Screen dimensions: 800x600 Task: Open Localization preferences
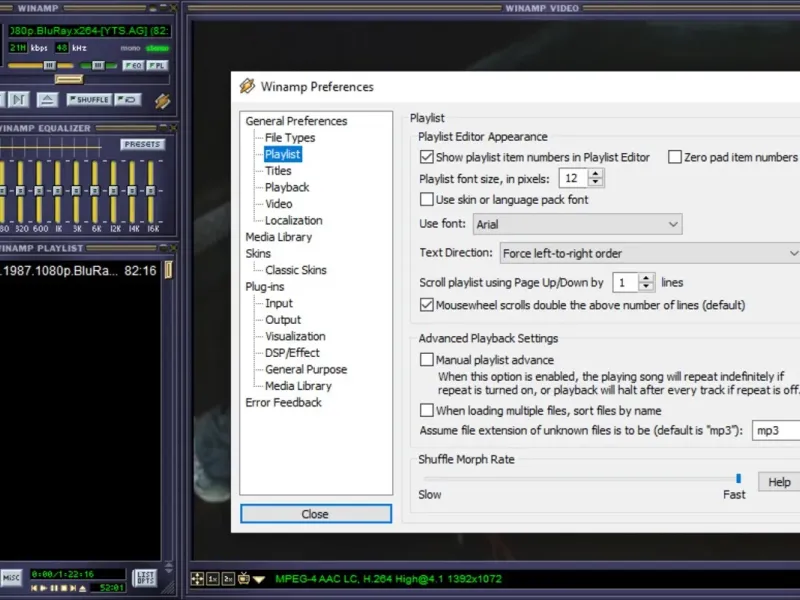click(x=293, y=220)
